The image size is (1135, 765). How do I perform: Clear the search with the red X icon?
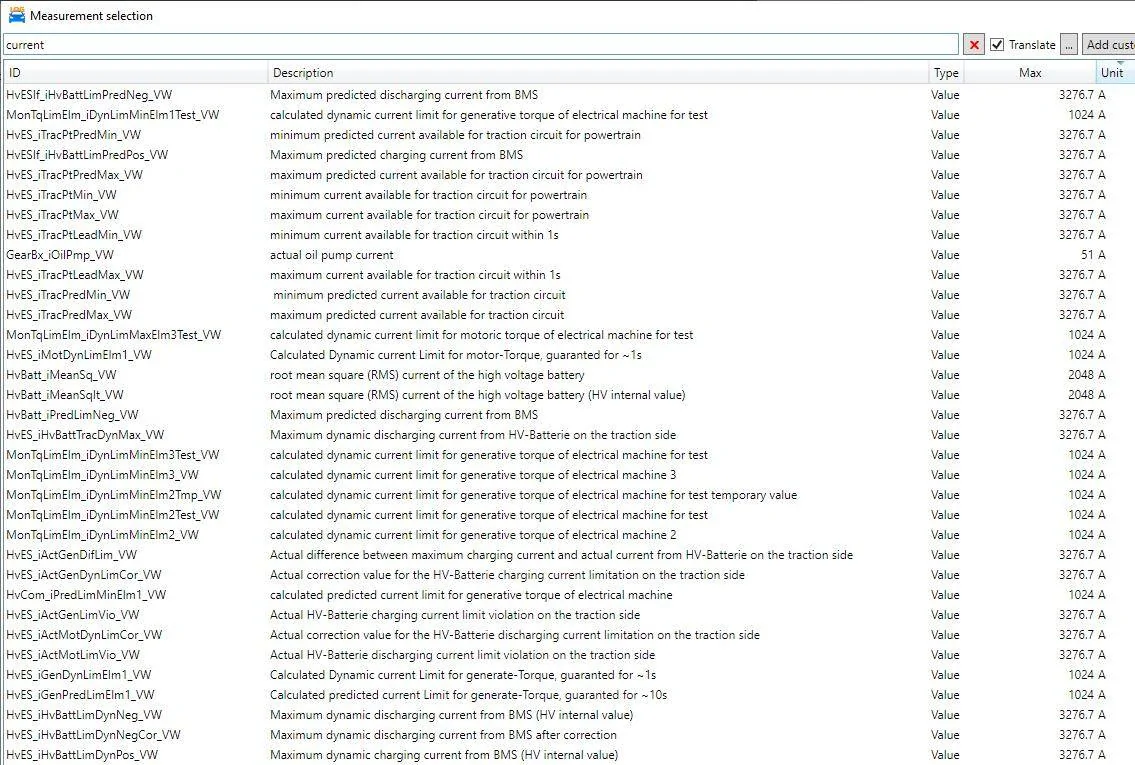click(974, 45)
